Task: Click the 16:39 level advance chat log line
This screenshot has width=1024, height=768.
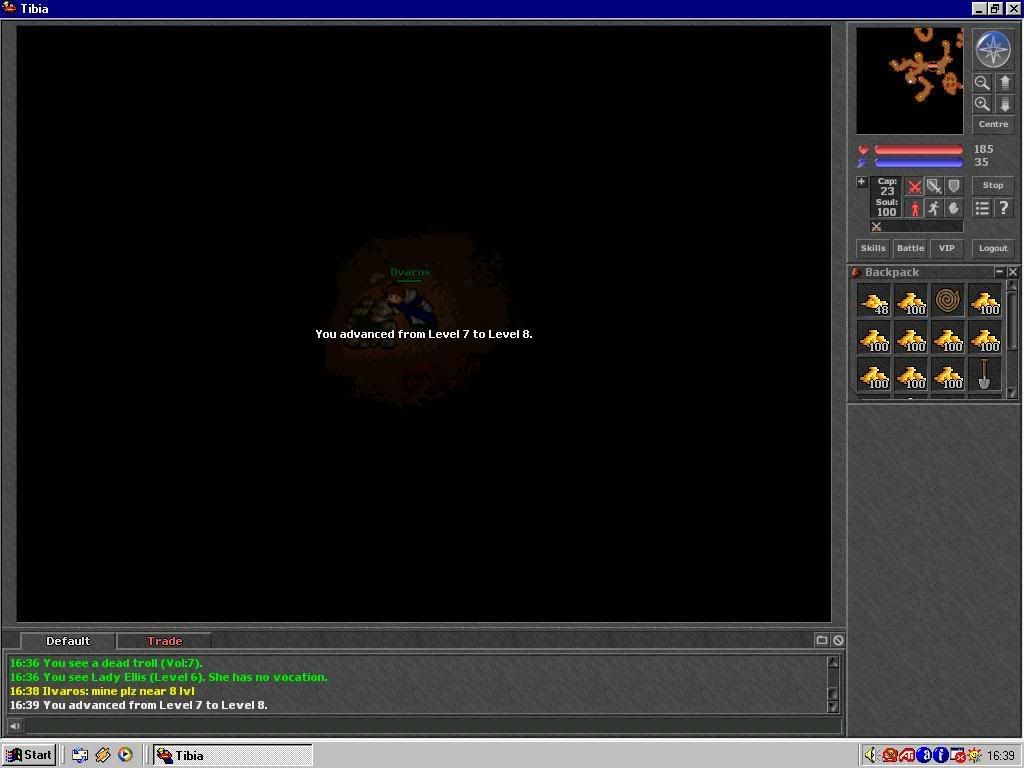Action: pyautogui.click(x=138, y=705)
